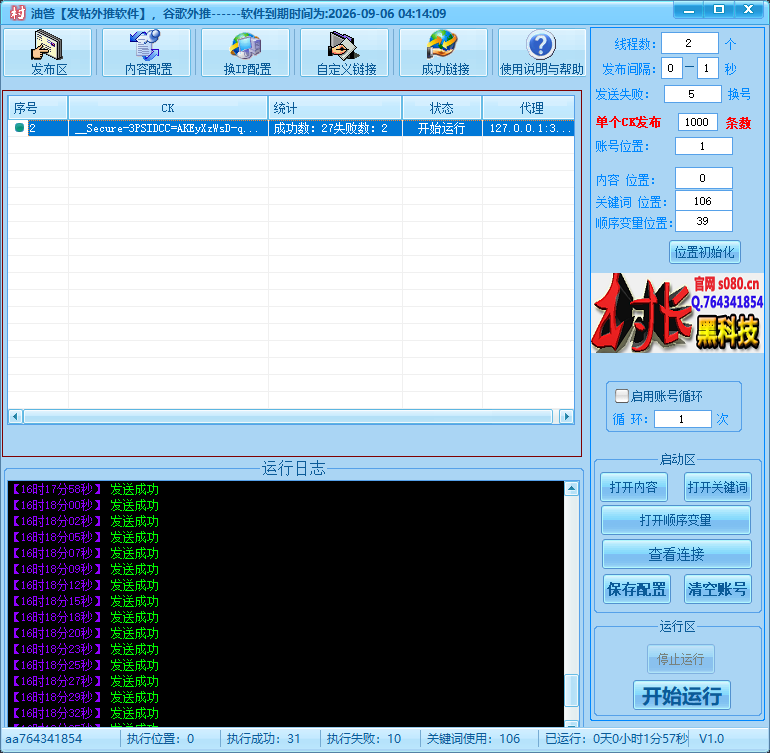
Task: Click status bar 执行失败: 10
Action: coord(364,738)
